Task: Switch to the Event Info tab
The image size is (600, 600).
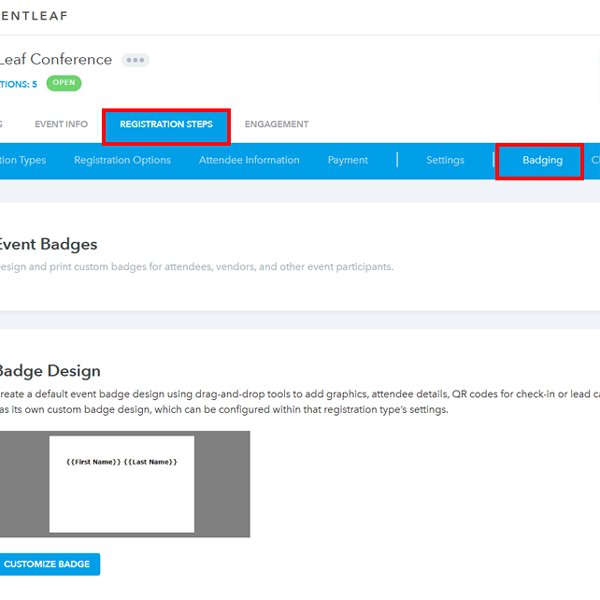Action: tap(61, 125)
